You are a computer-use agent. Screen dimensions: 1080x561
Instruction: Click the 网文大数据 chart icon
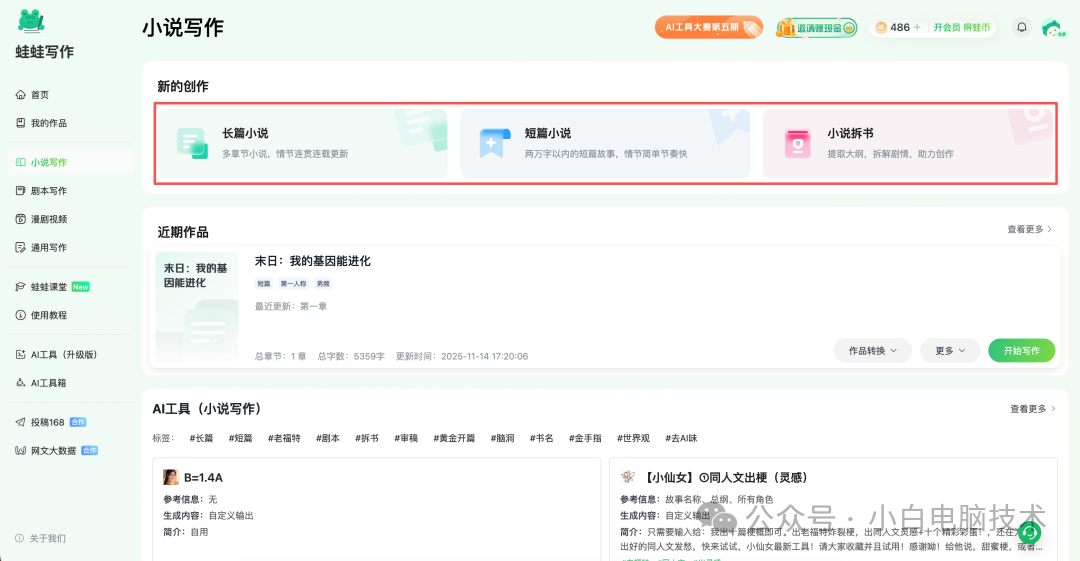tap(21, 450)
